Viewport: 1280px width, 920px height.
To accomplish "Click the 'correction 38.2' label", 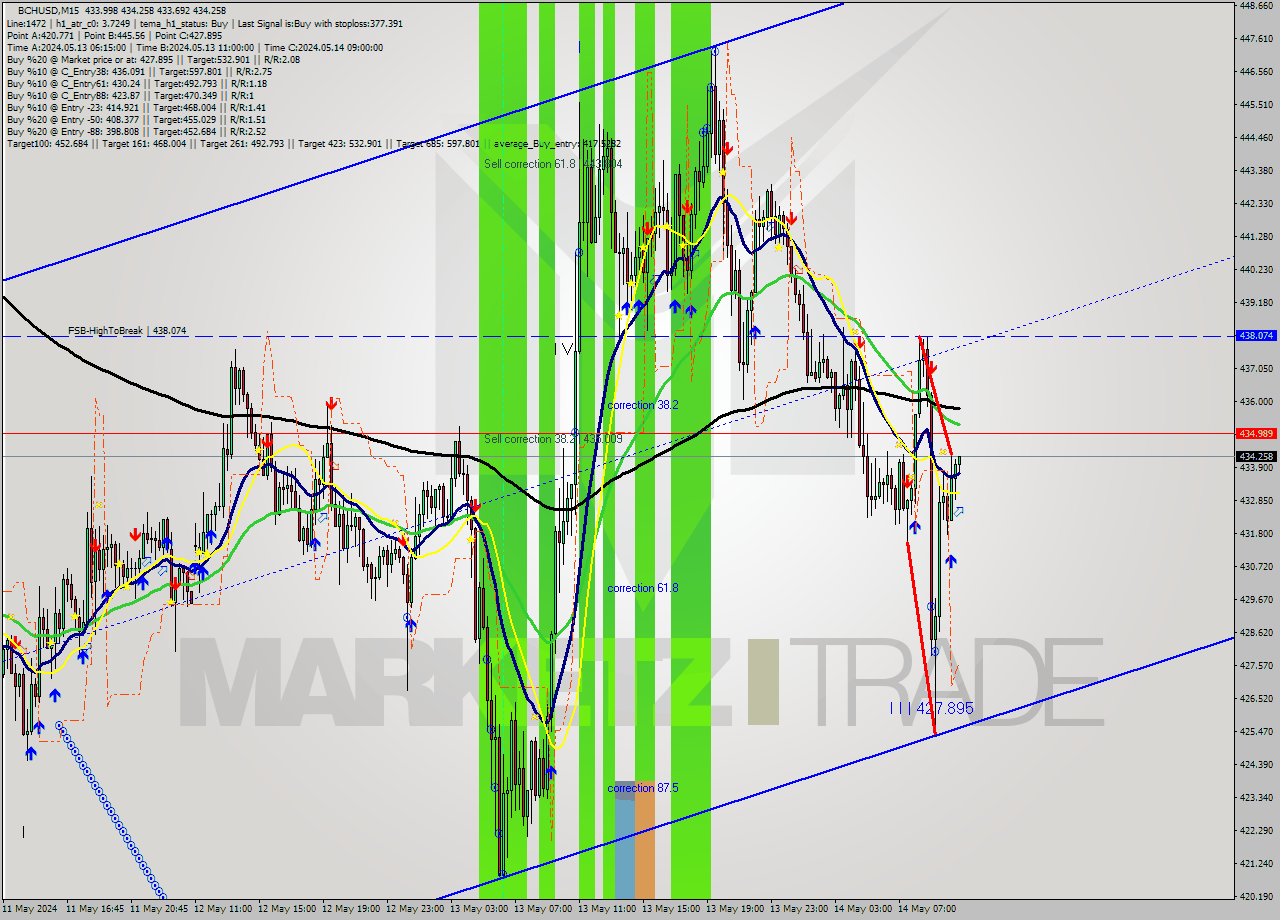I will pos(643,405).
